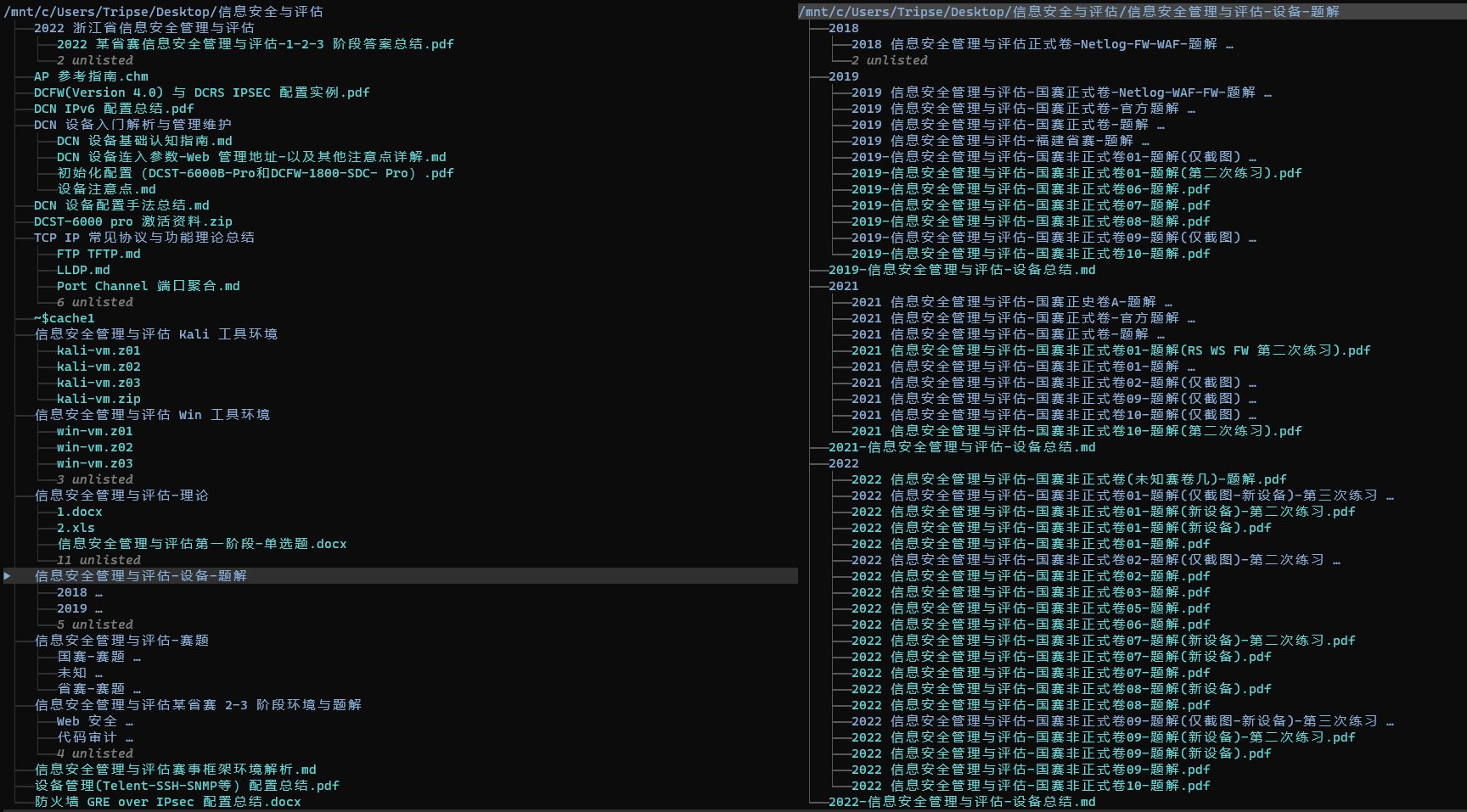Open AP 参考指南.chm
The height and width of the screenshot is (812, 1467).
click(89, 76)
